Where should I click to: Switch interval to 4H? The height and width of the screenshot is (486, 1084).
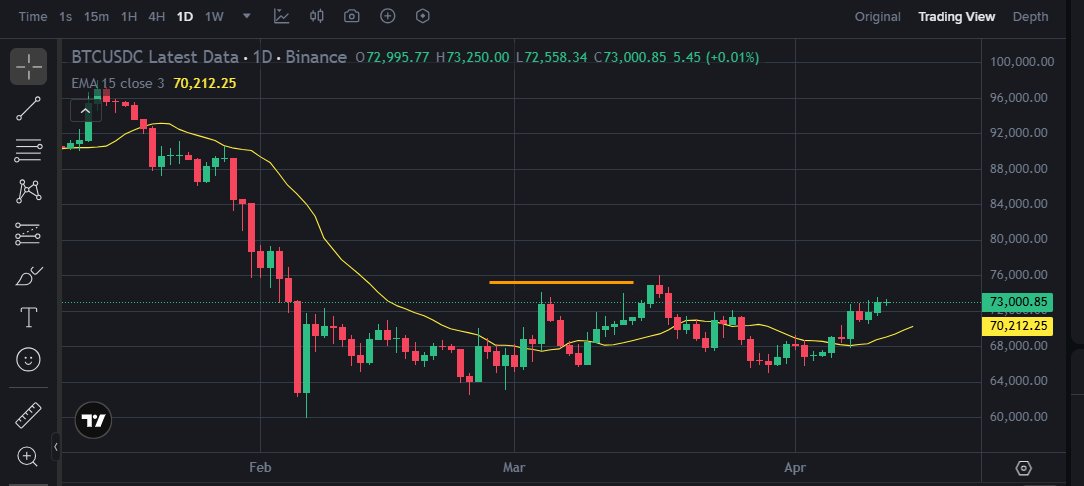156,17
